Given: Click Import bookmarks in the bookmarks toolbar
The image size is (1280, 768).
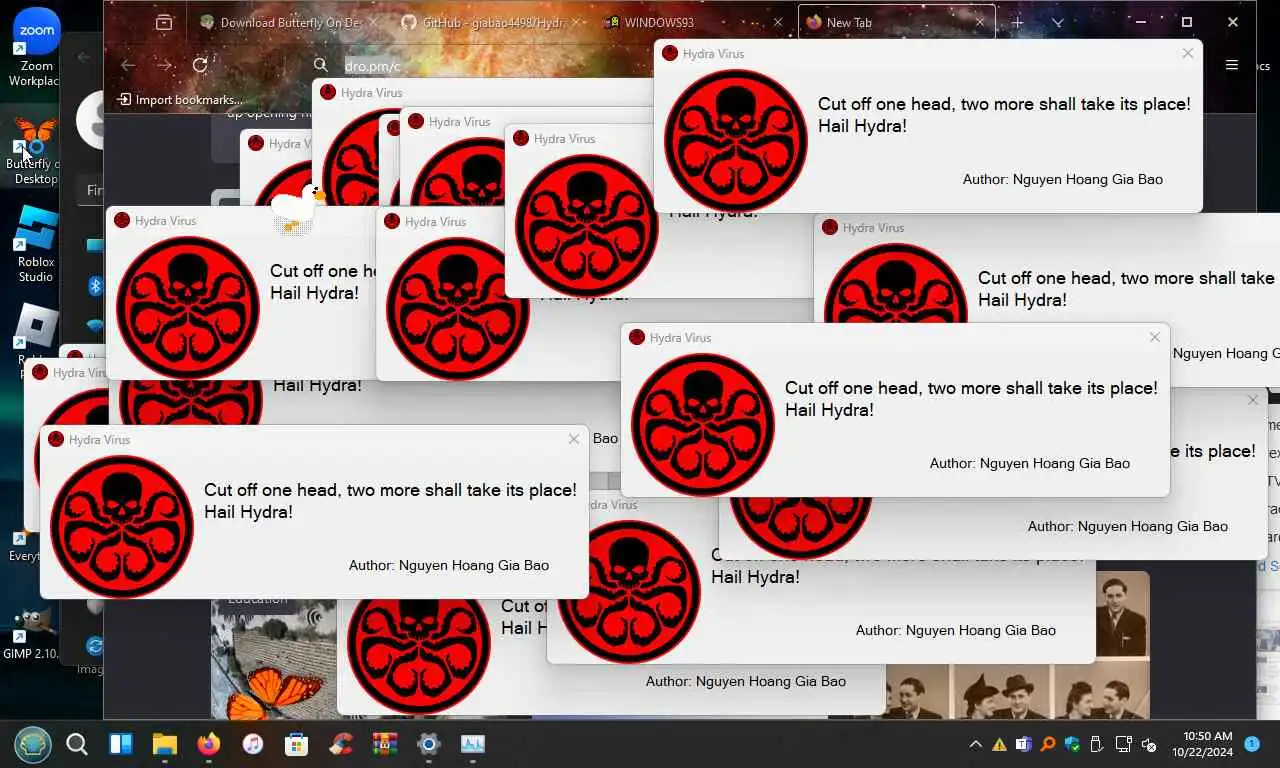Looking at the screenshot, I should (x=180, y=100).
